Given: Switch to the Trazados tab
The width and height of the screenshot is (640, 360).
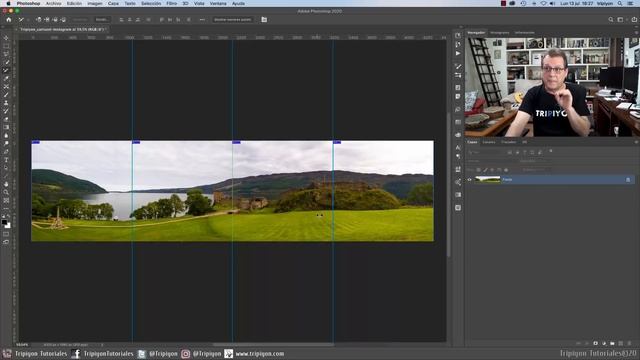Looking at the screenshot, I should click(x=509, y=142).
